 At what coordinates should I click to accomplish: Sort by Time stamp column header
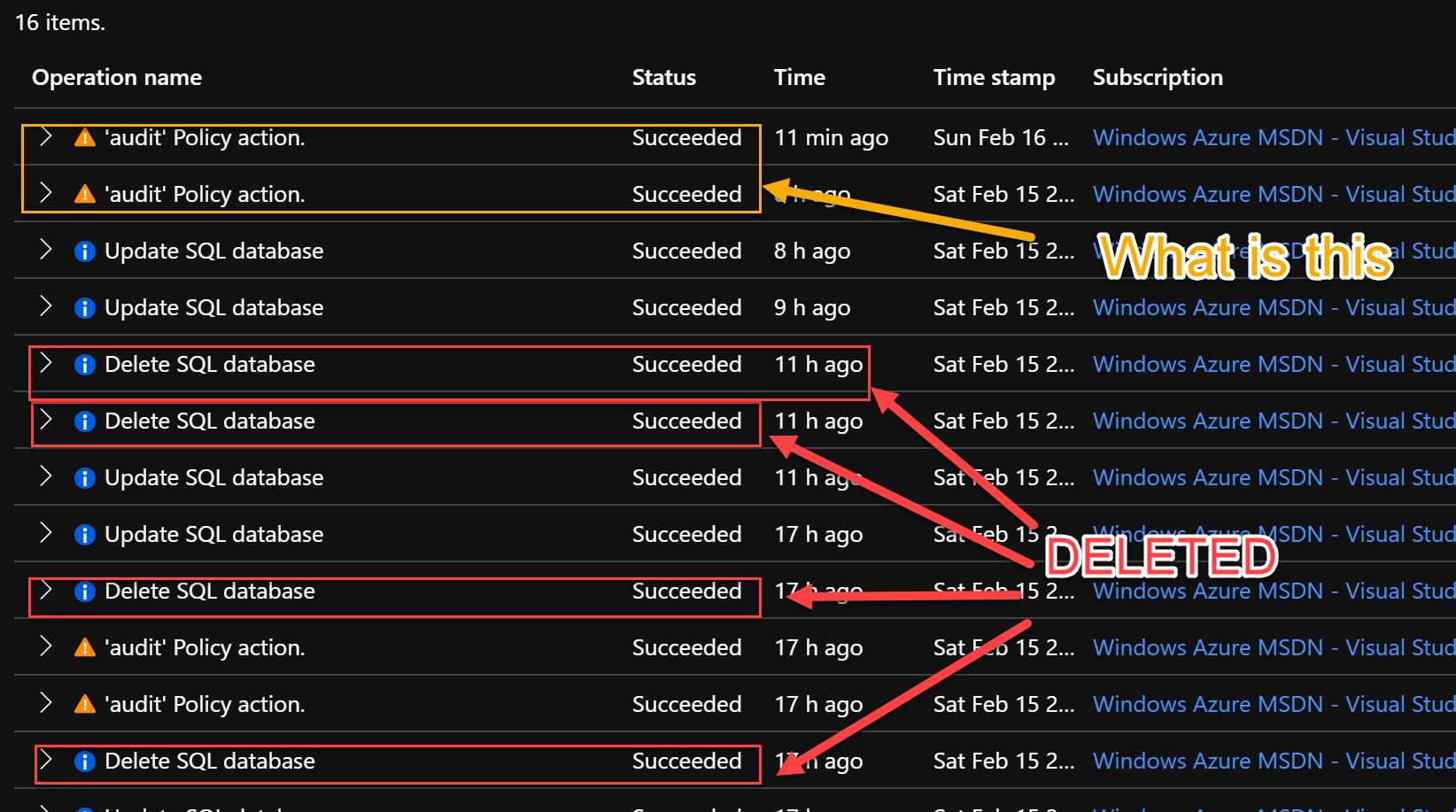pos(994,78)
